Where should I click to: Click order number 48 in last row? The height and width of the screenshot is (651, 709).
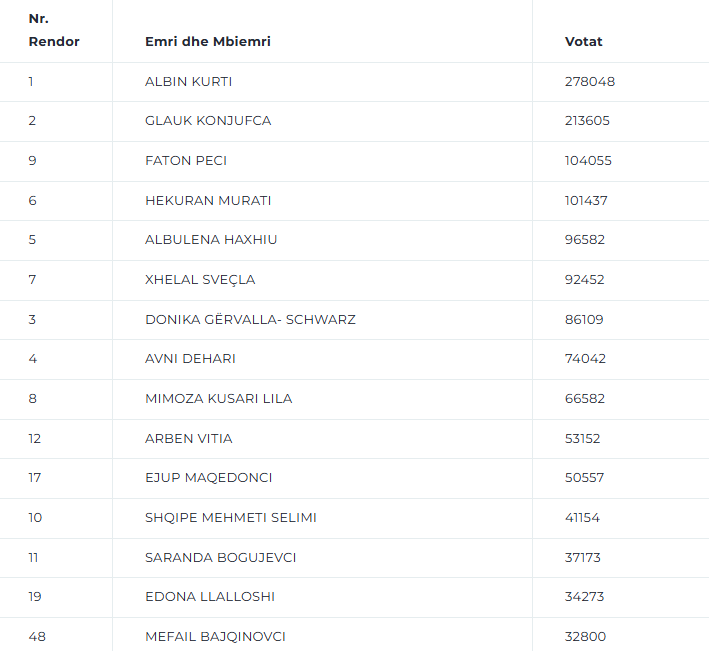pos(37,637)
